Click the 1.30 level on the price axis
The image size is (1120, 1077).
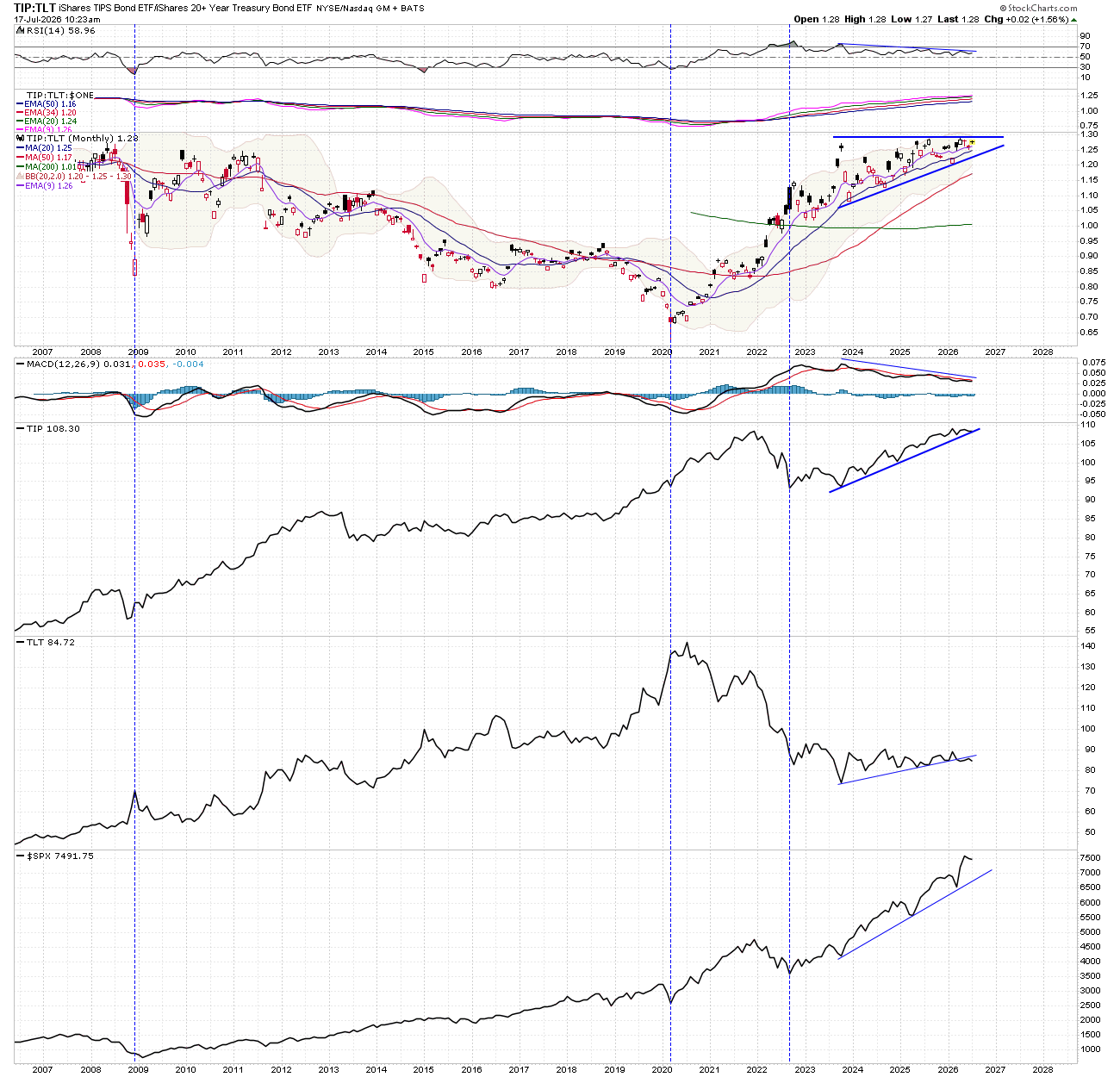pyautogui.click(x=1088, y=134)
